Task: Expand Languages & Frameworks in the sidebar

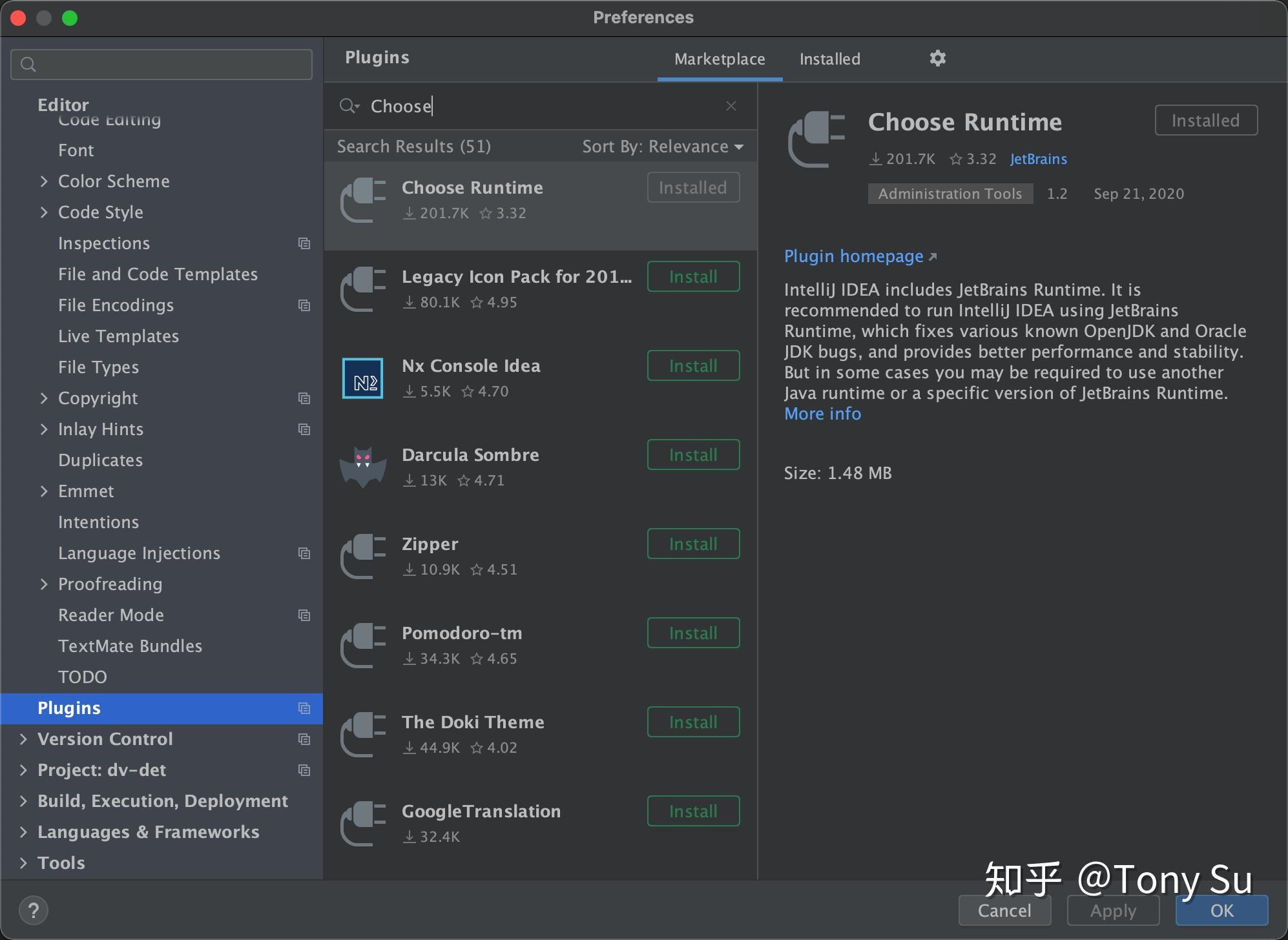Action: click(x=24, y=832)
